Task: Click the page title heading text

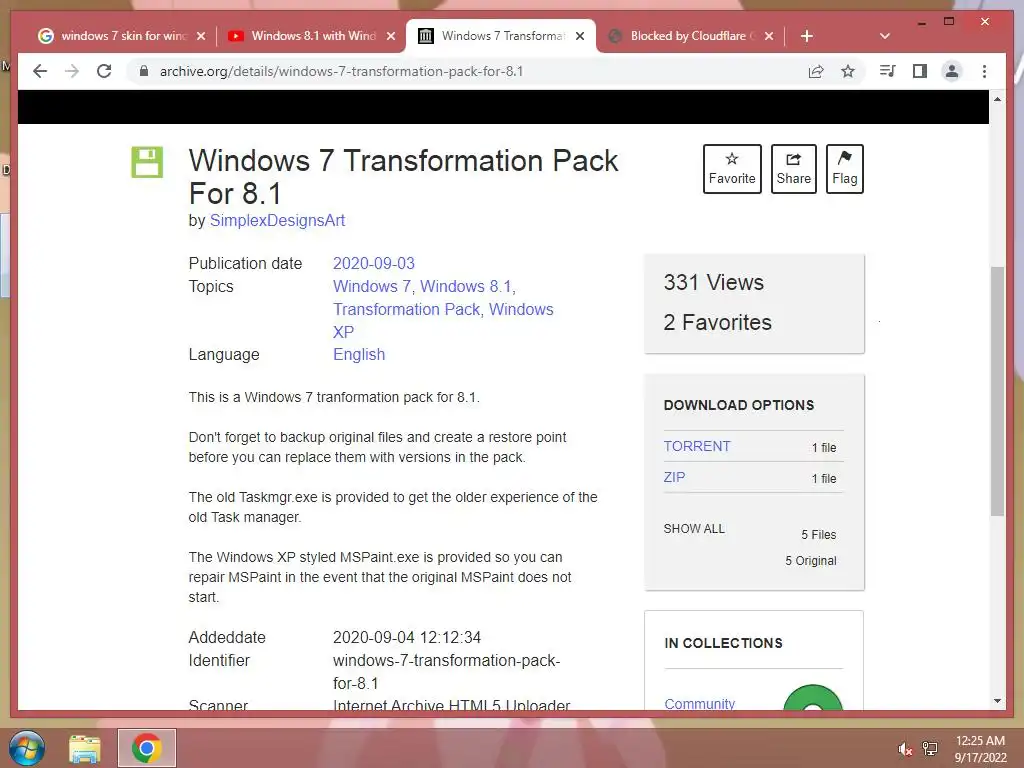Action: 403,177
